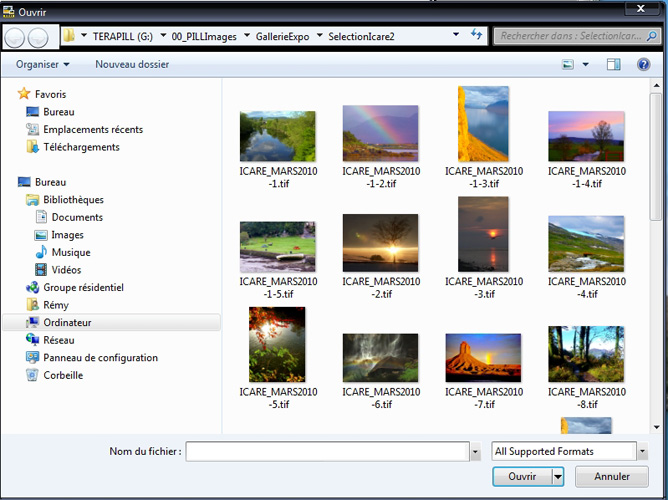Viewport: 668px width, 500px height.
Task: Open the Organiser dropdown menu
Action: [x=43, y=65]
